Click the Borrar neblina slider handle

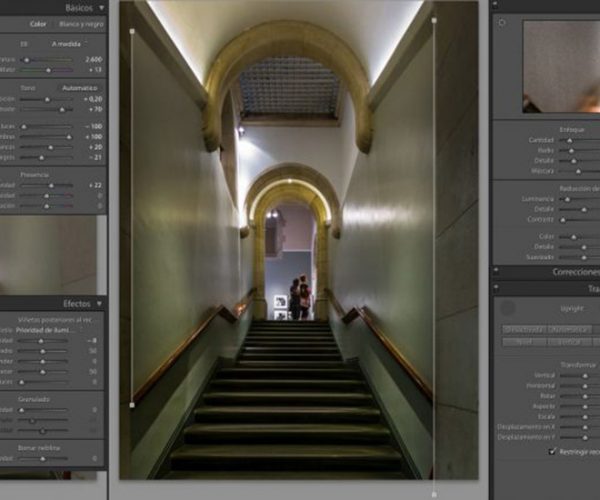(42, 459)
